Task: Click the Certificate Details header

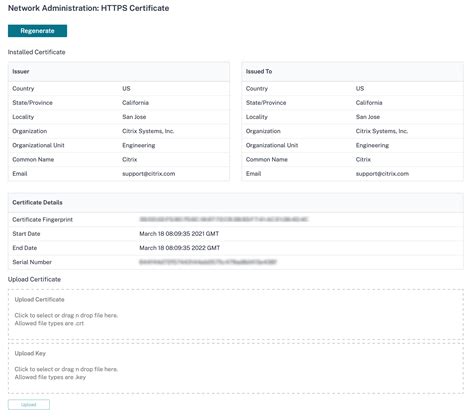Action: 236,203
